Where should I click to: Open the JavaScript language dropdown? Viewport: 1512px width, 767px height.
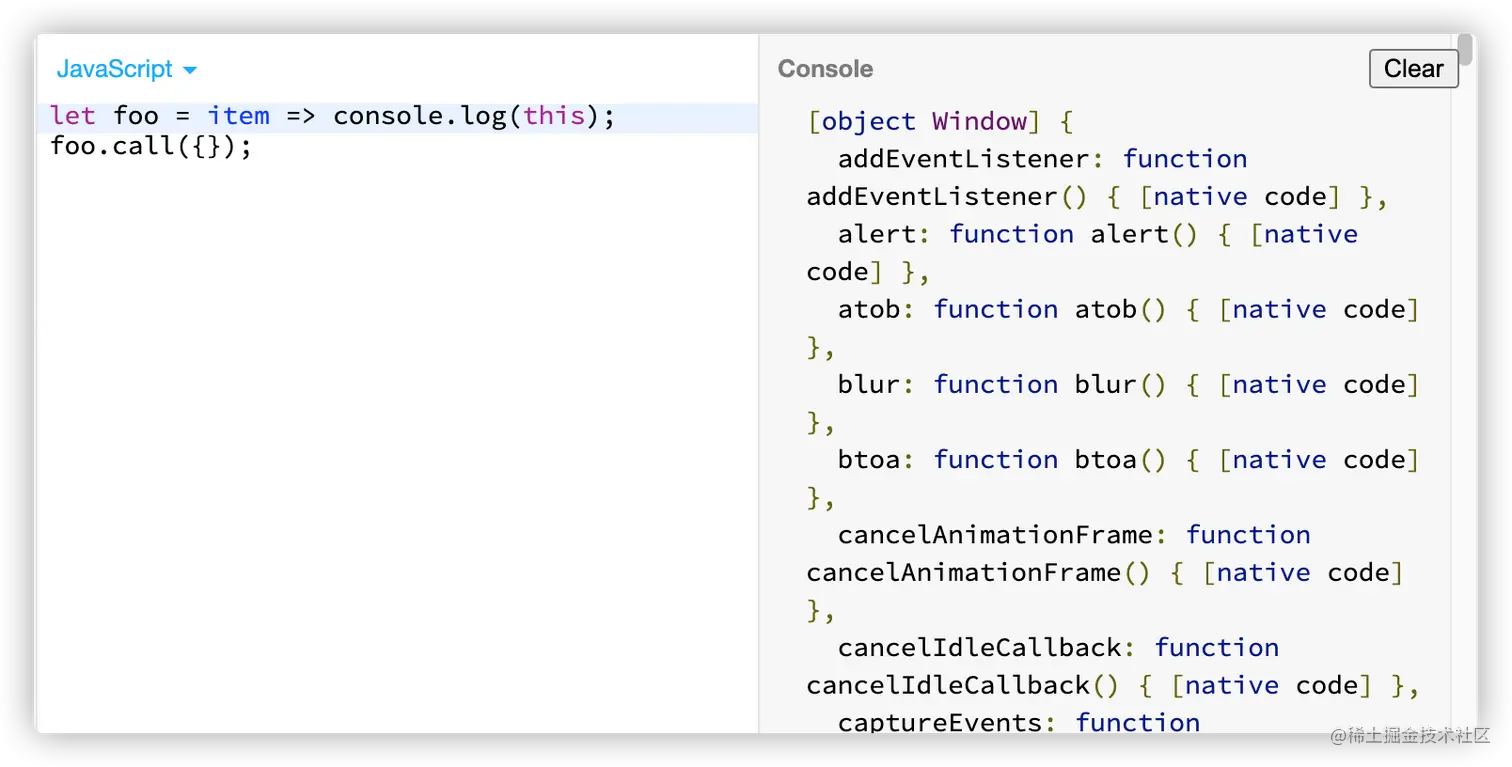(x=115, y=69)
